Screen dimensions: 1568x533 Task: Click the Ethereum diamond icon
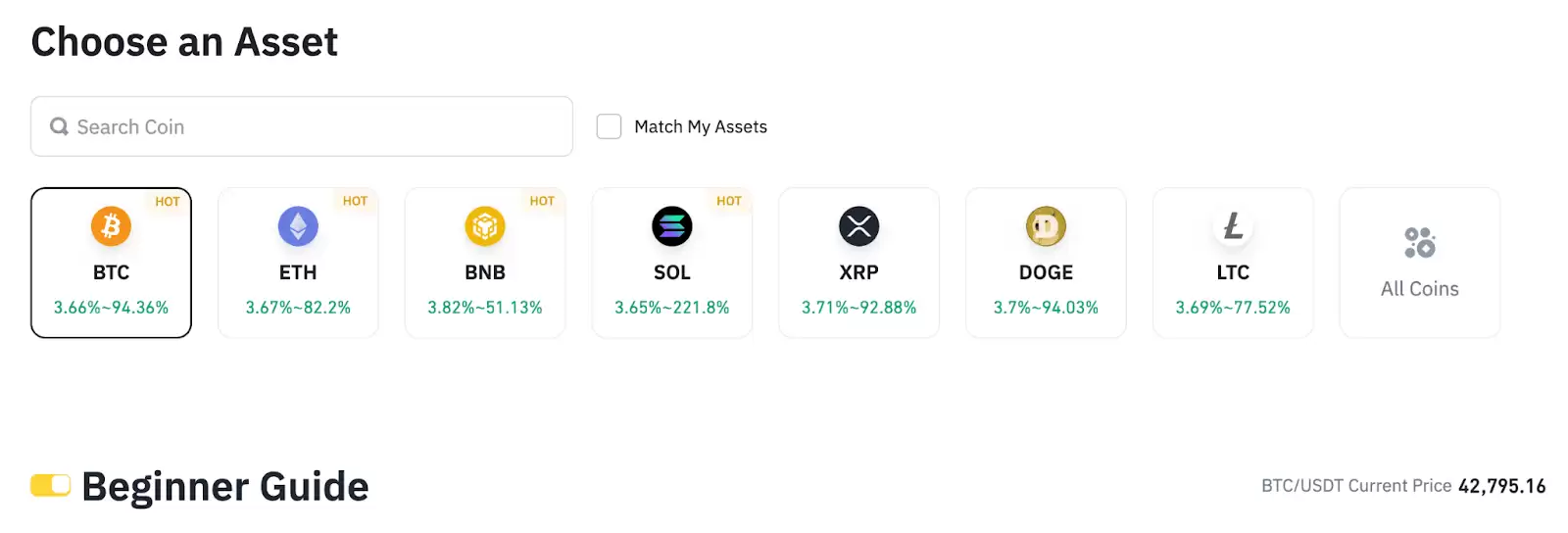tap(298, 226)
